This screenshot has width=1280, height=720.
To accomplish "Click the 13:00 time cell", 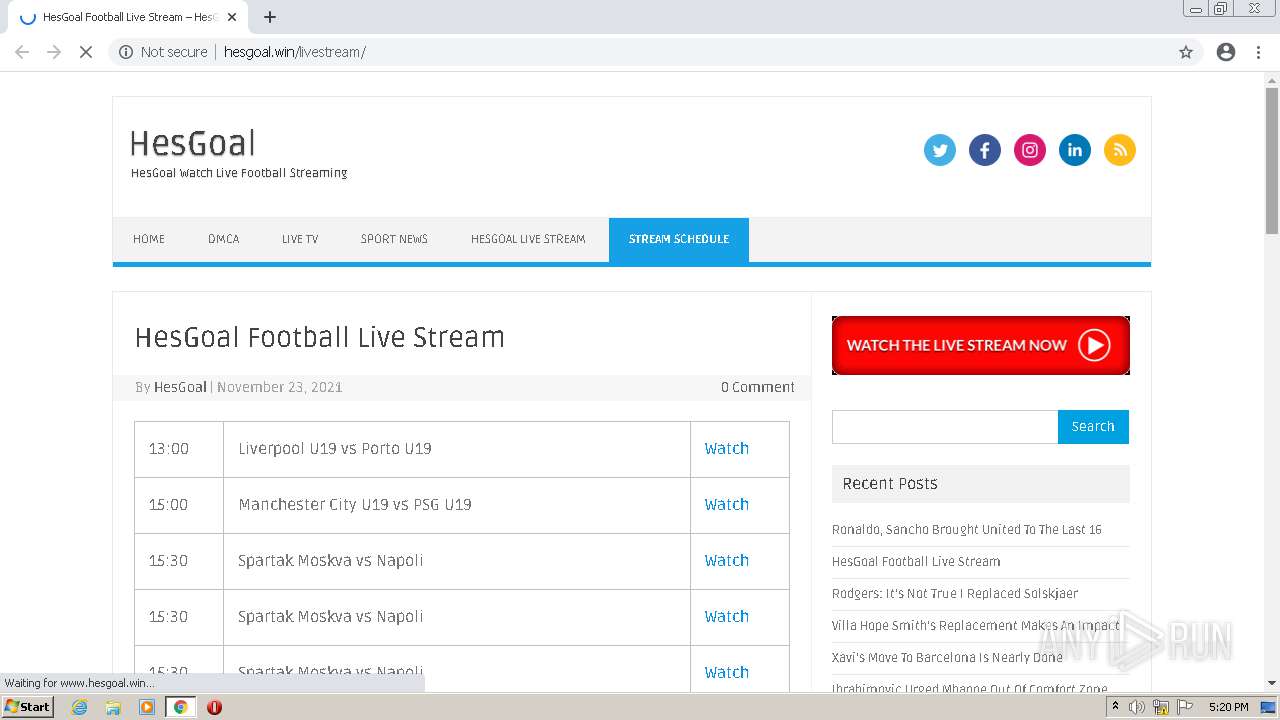I will 179,449.
